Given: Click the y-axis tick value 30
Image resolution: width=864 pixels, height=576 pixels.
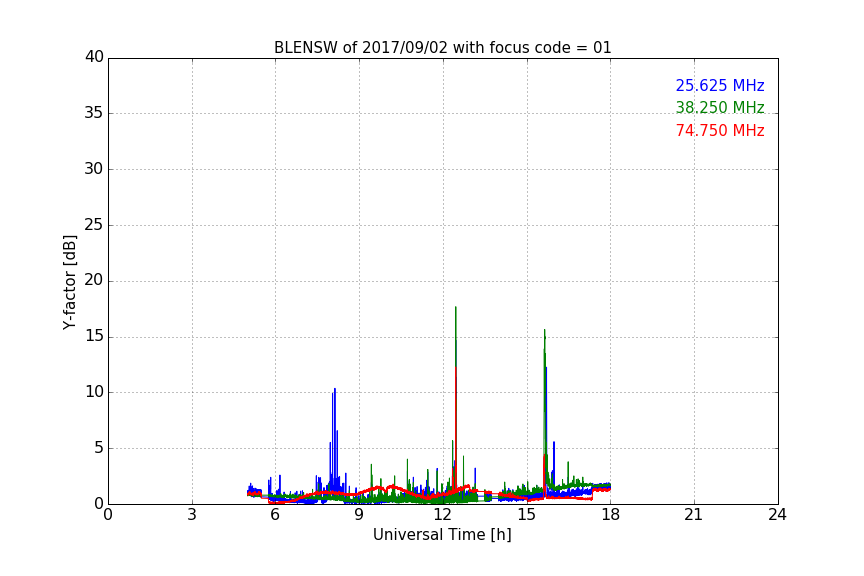Looking at the screenshot, I should coord(94,169).
